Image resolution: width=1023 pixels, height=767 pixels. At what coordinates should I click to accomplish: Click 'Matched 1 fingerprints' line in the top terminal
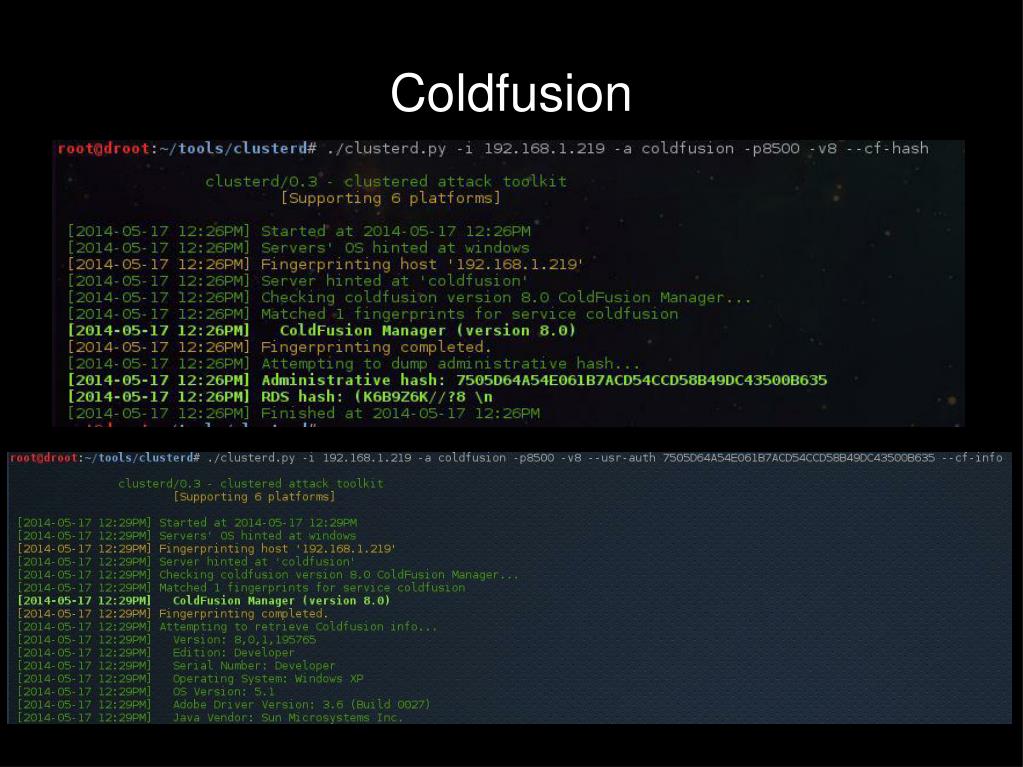tap(469, 314)
